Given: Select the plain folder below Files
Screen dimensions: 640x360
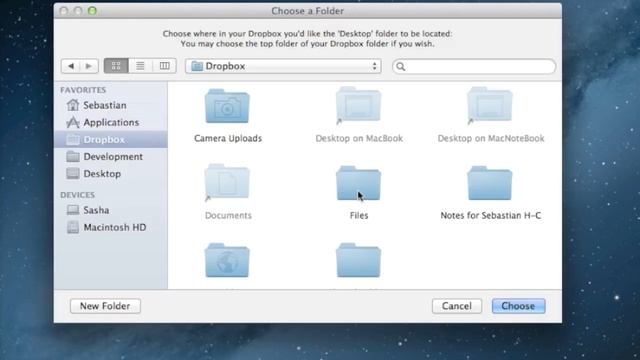Looking at the screenshot, I should 358,260.
